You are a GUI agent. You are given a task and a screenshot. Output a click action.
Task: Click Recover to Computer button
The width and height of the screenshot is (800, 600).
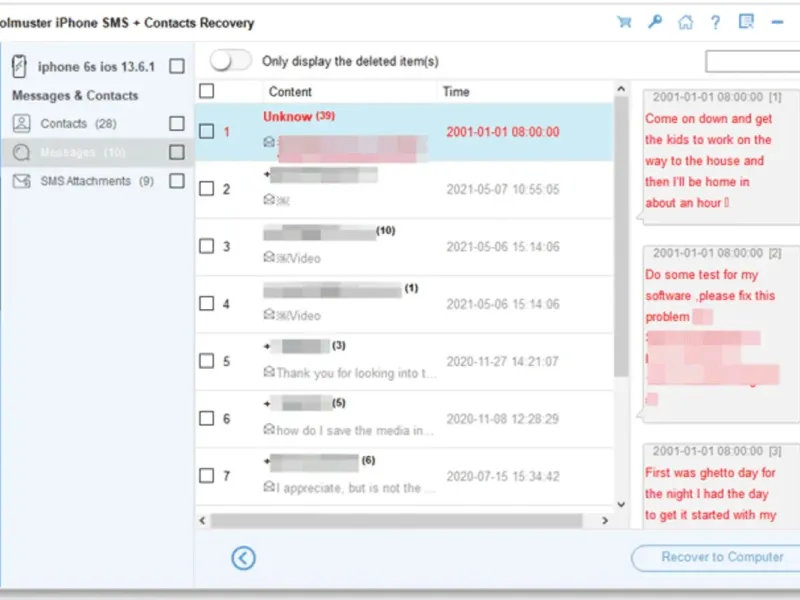click(716, 558)
